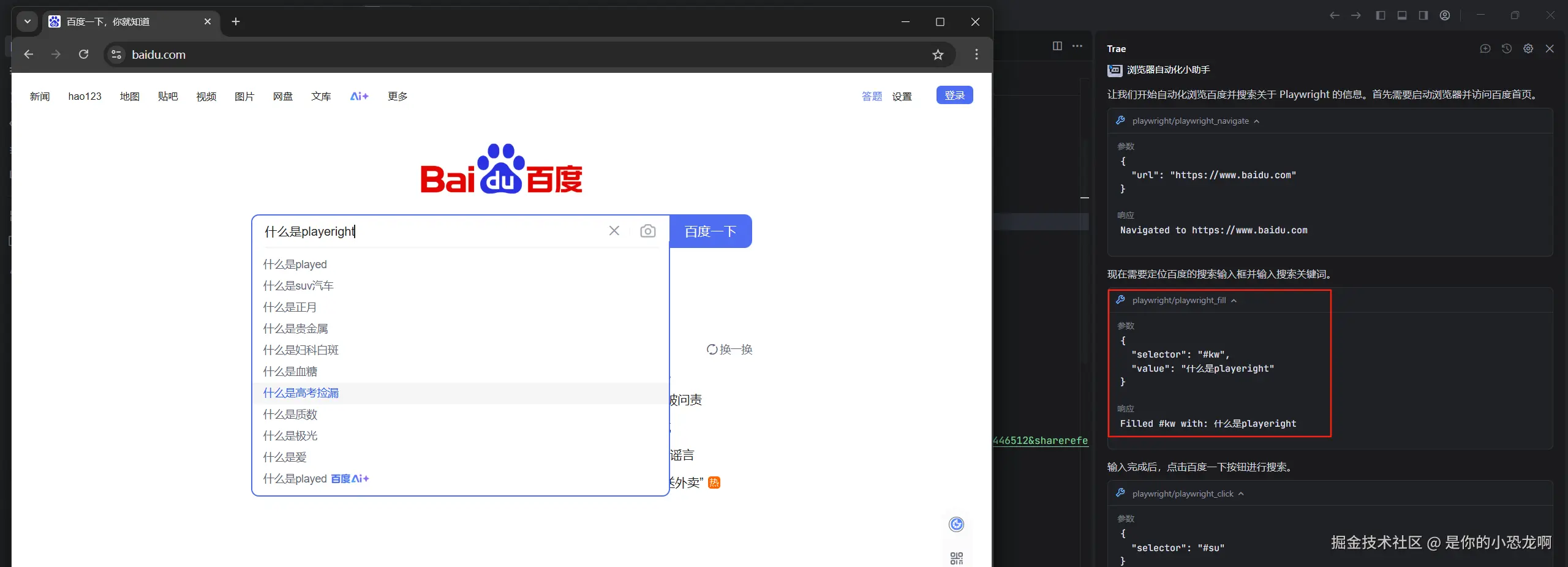Click the browser back arrow
This screenshot has width=1568, height=567.
28,54
